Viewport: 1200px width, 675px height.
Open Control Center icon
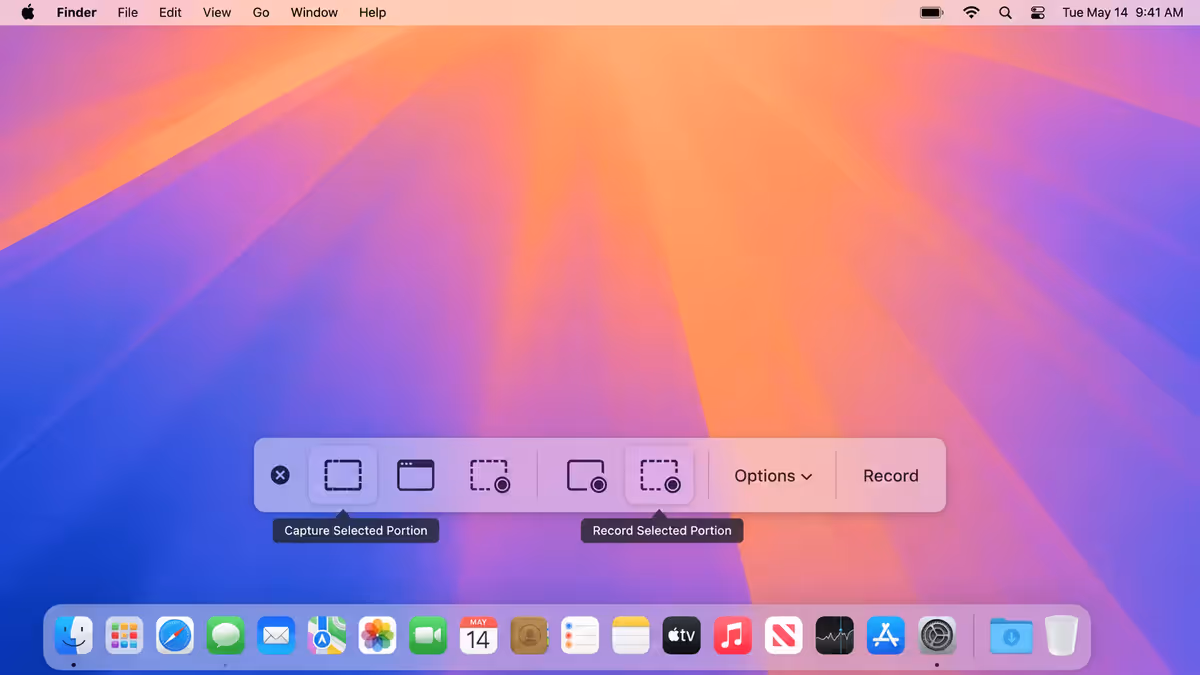pos(1037,12)
